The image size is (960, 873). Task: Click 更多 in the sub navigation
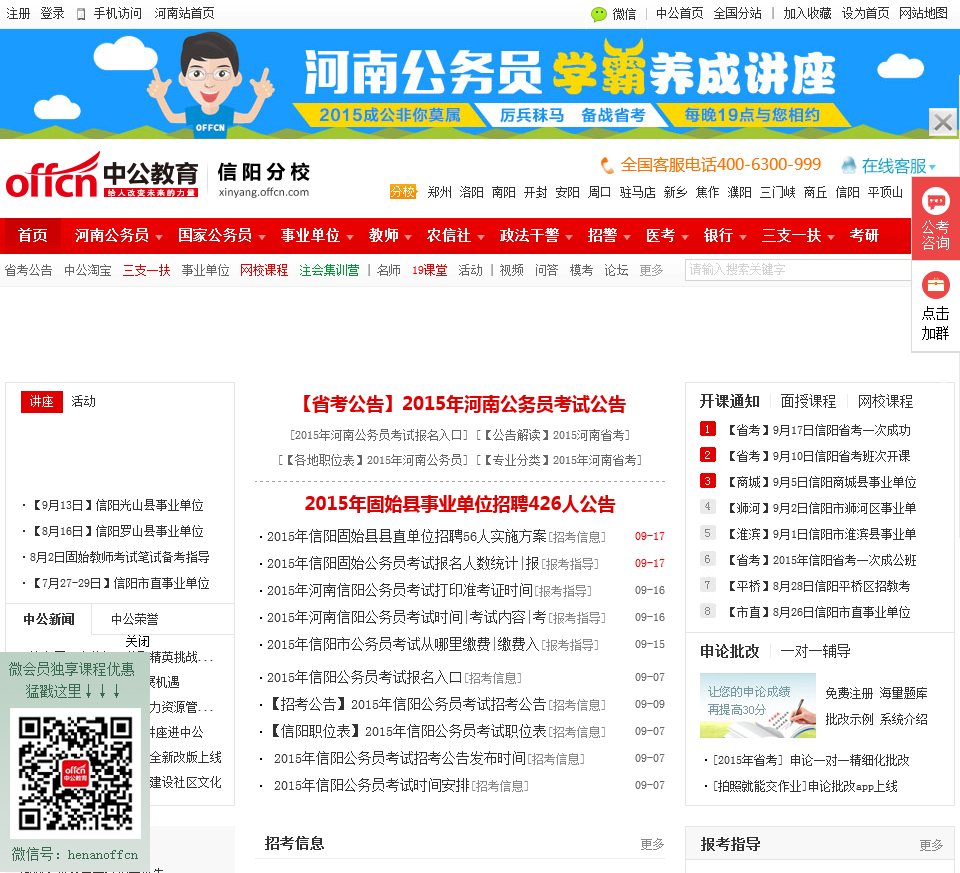(x=651, y=271)
